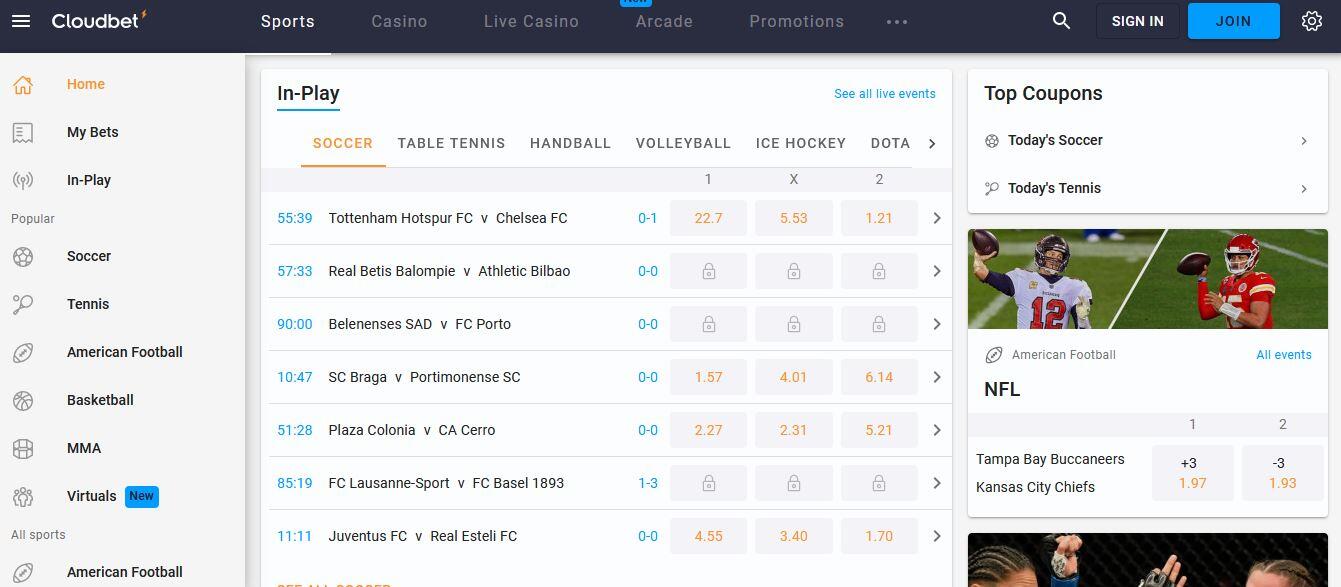Screen dimensions: 1341x587
Task: Pick Real Esteli win odds 1.70
Action: (879, 536)
